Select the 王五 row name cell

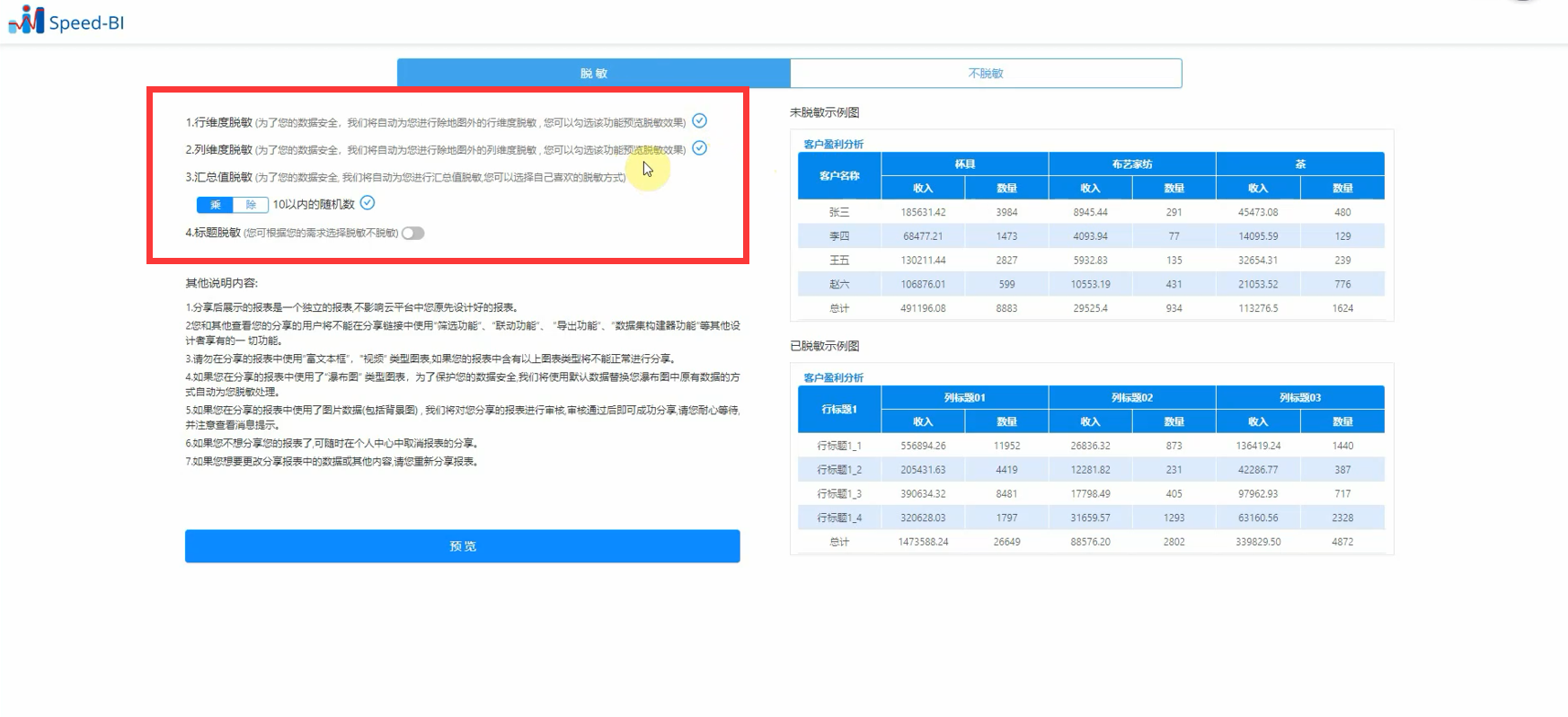839,261
